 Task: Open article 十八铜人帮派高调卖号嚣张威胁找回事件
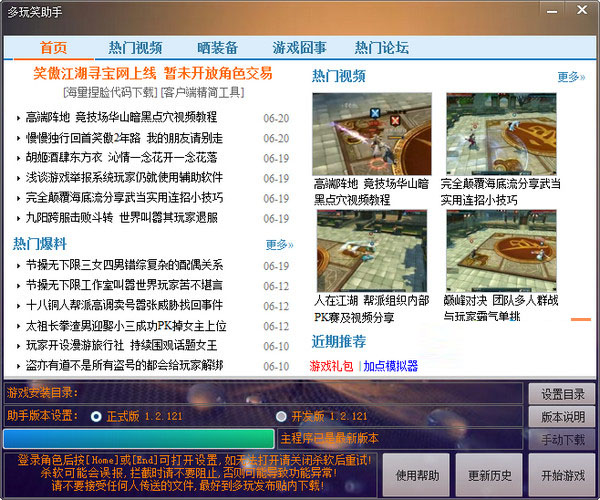(124, 305)
